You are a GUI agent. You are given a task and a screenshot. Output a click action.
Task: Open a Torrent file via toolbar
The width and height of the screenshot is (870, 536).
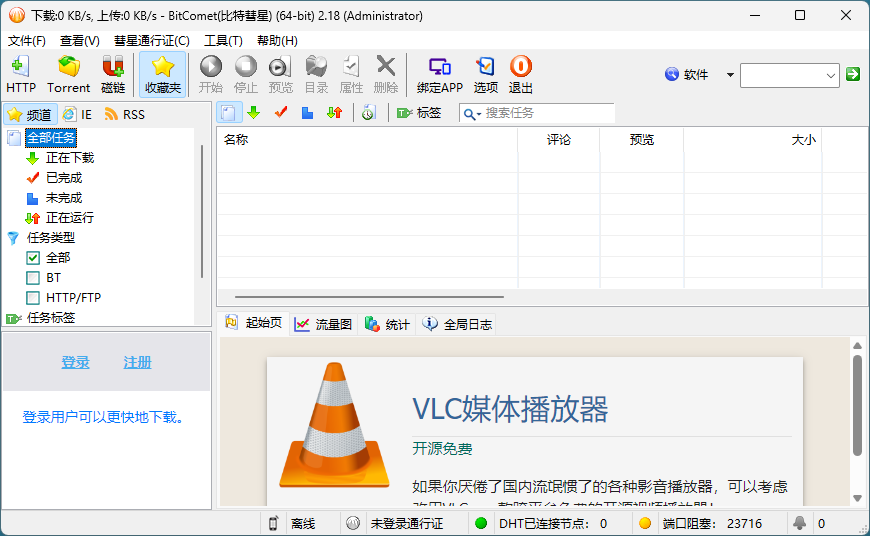68,74
